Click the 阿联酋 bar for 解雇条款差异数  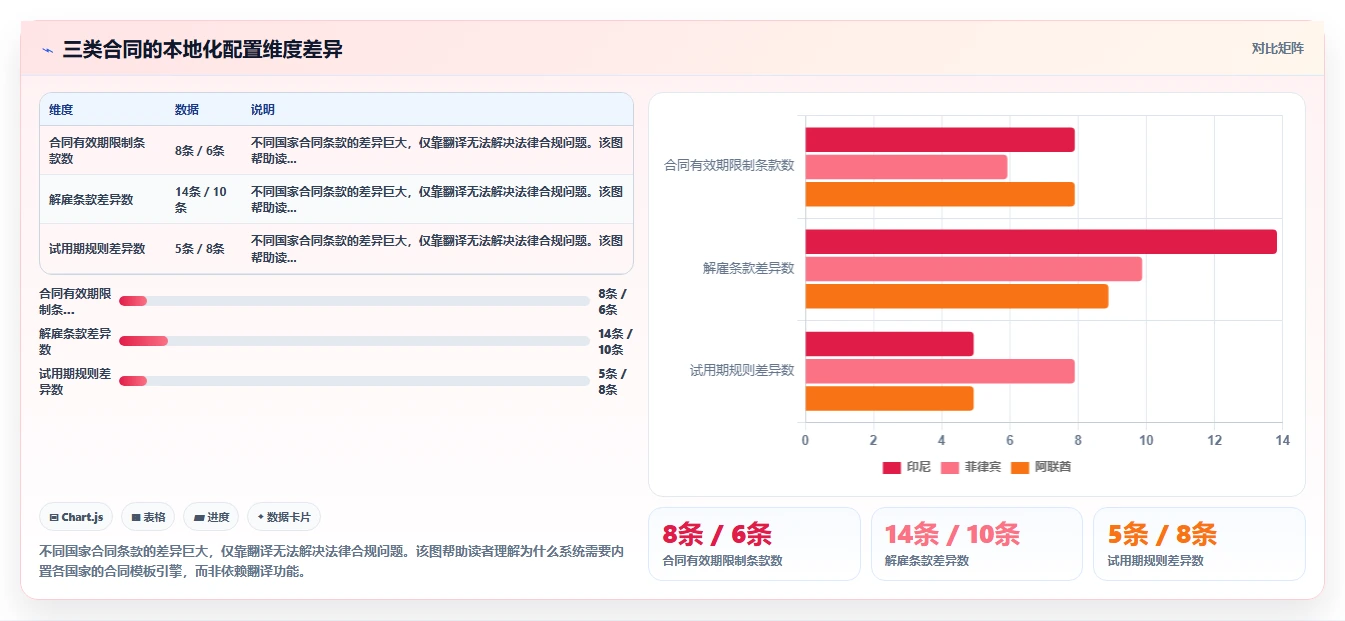[x=957, y=296]
